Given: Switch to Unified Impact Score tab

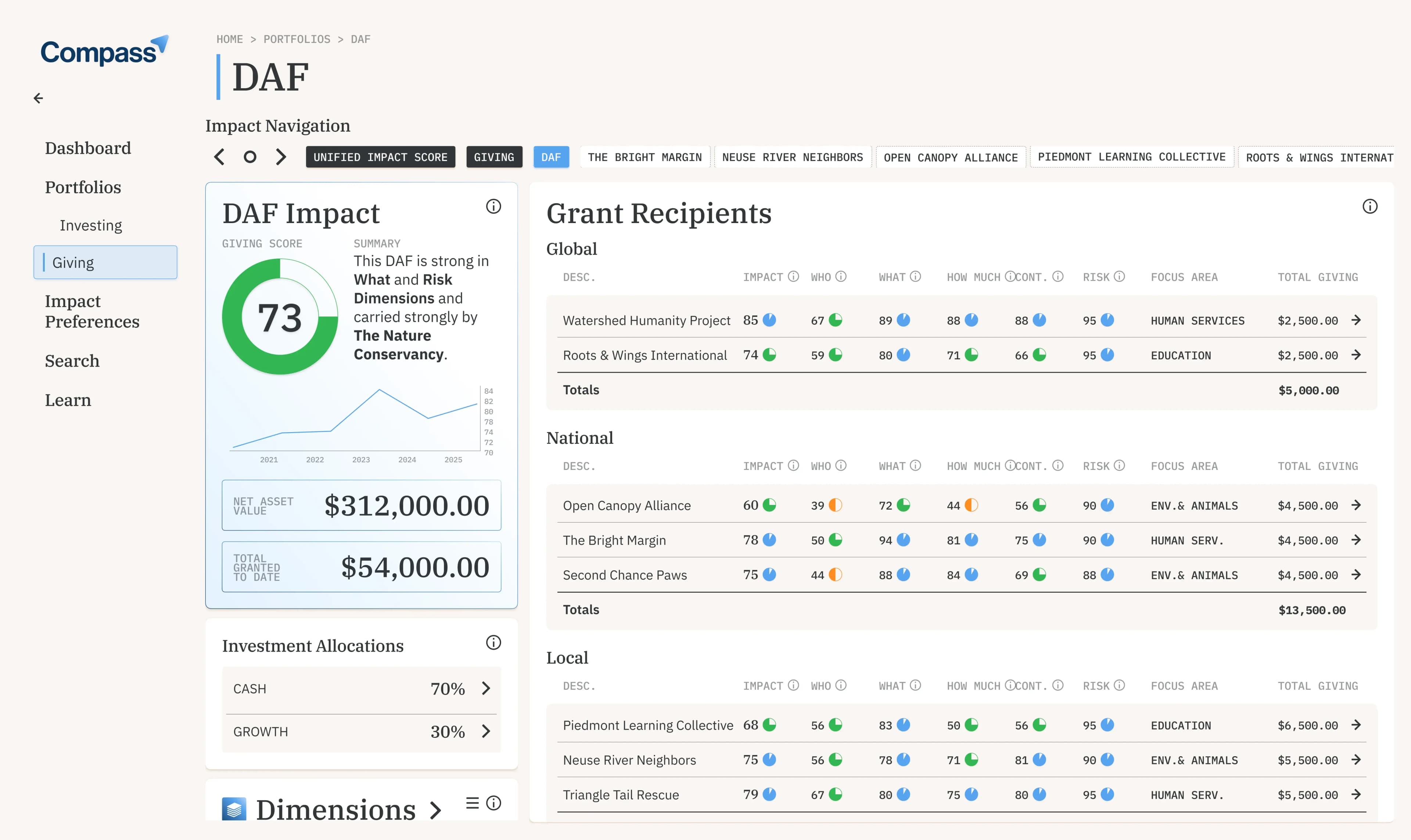Looking at the screenshot, I should click(x=380, y=157).
